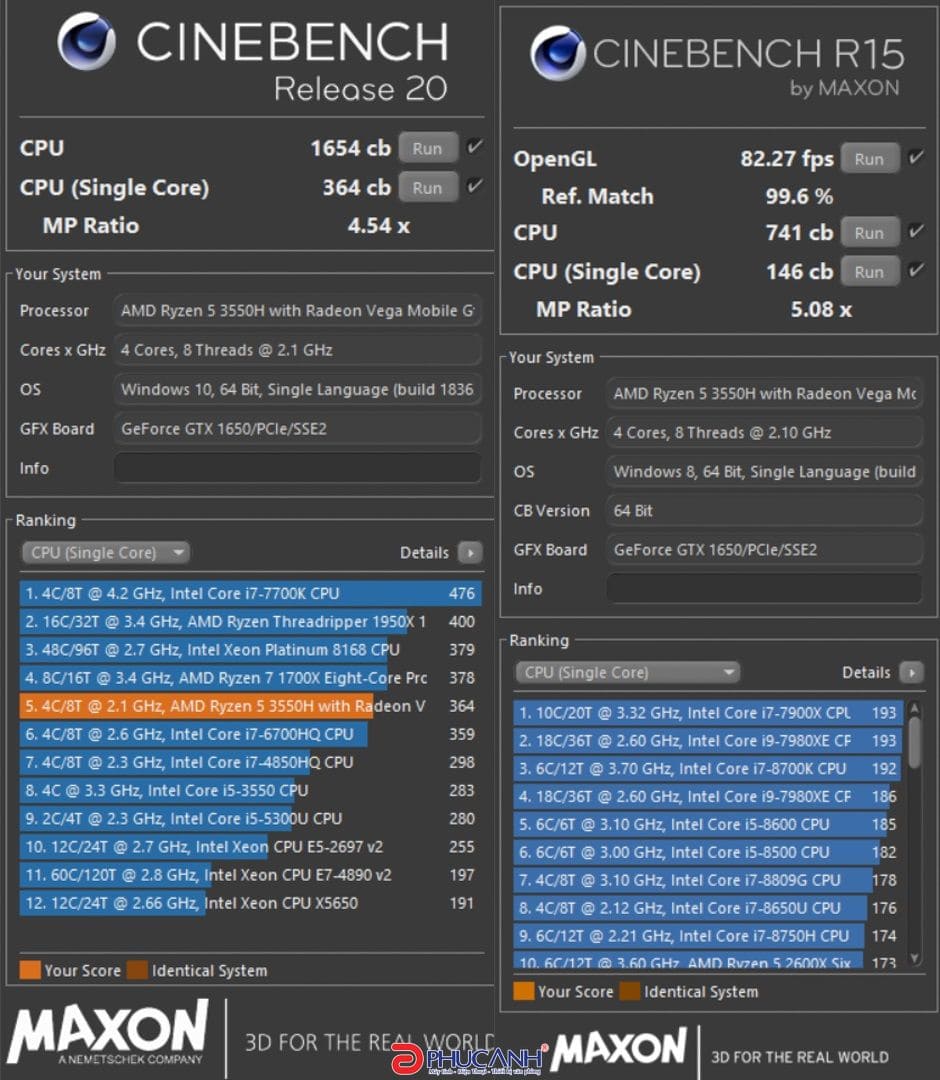Click orange Your Score swatch in R20
940x1080 pixels.
(x=30, y=970)
